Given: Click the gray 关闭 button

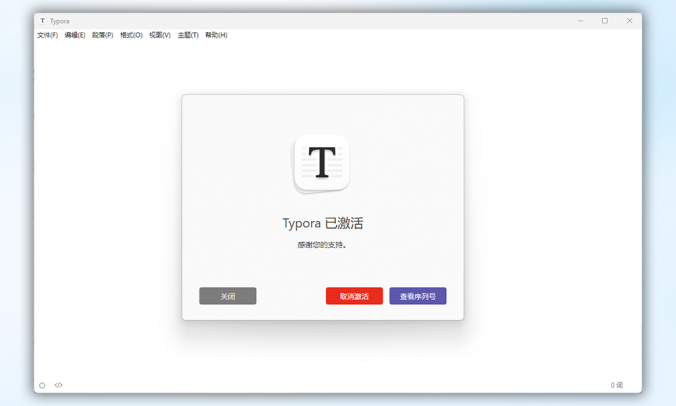Looking at the screenshot, I should click(228, 296).
